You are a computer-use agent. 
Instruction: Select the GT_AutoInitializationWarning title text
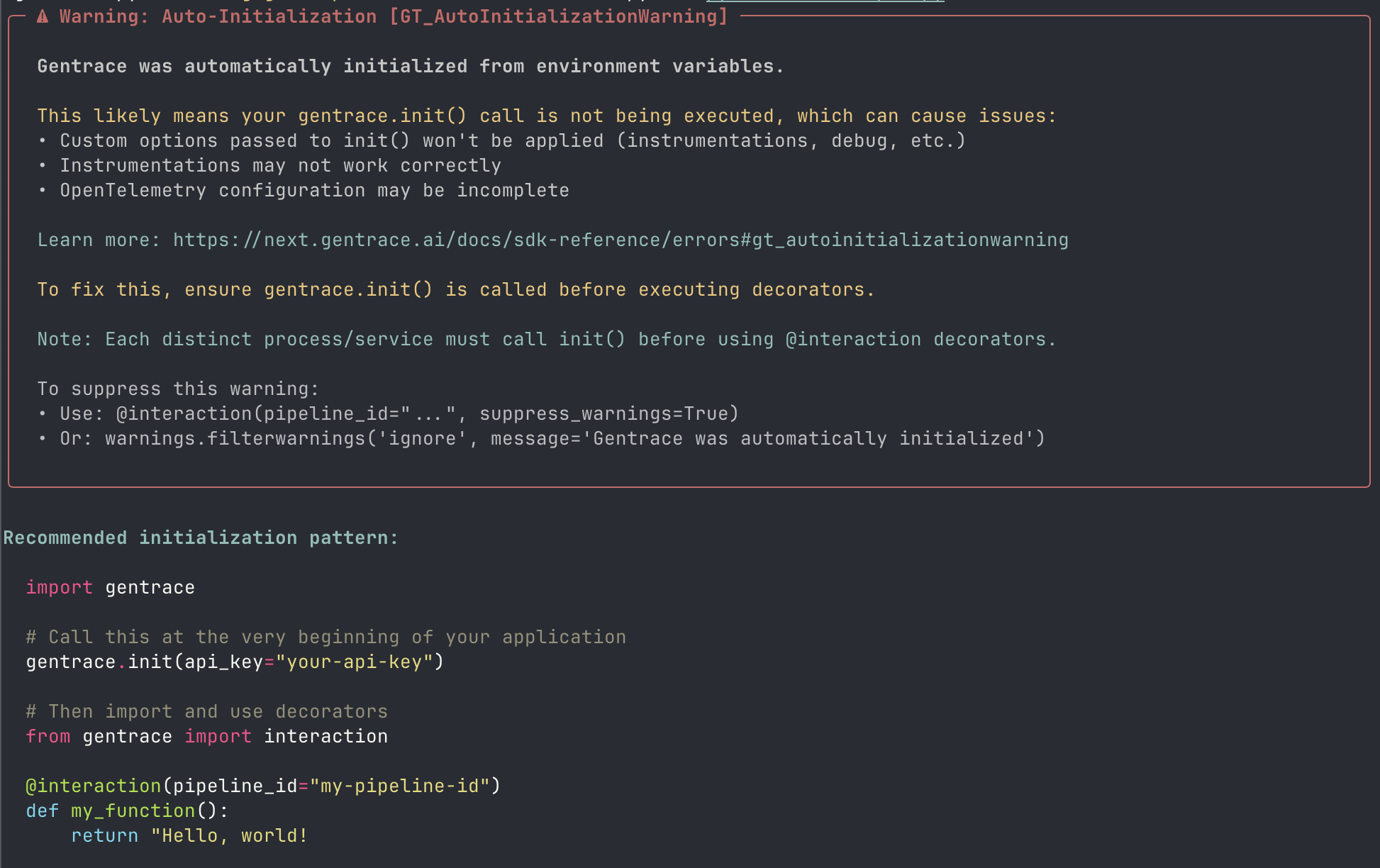coord(557,16)
